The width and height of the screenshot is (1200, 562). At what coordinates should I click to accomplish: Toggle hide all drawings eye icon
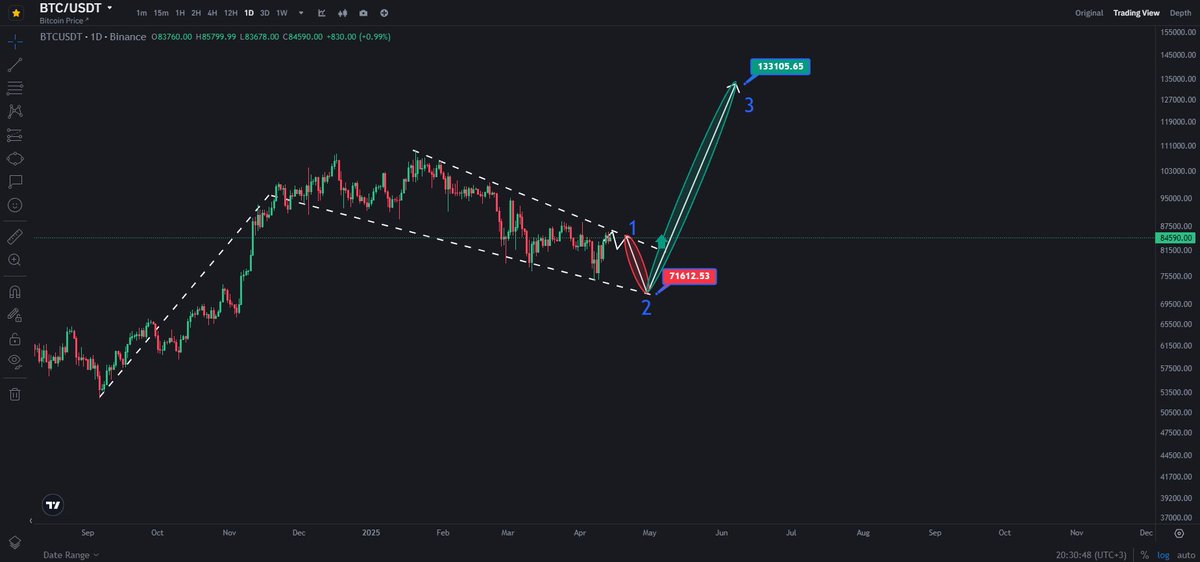pyautogui.click(x=15, y=361)
